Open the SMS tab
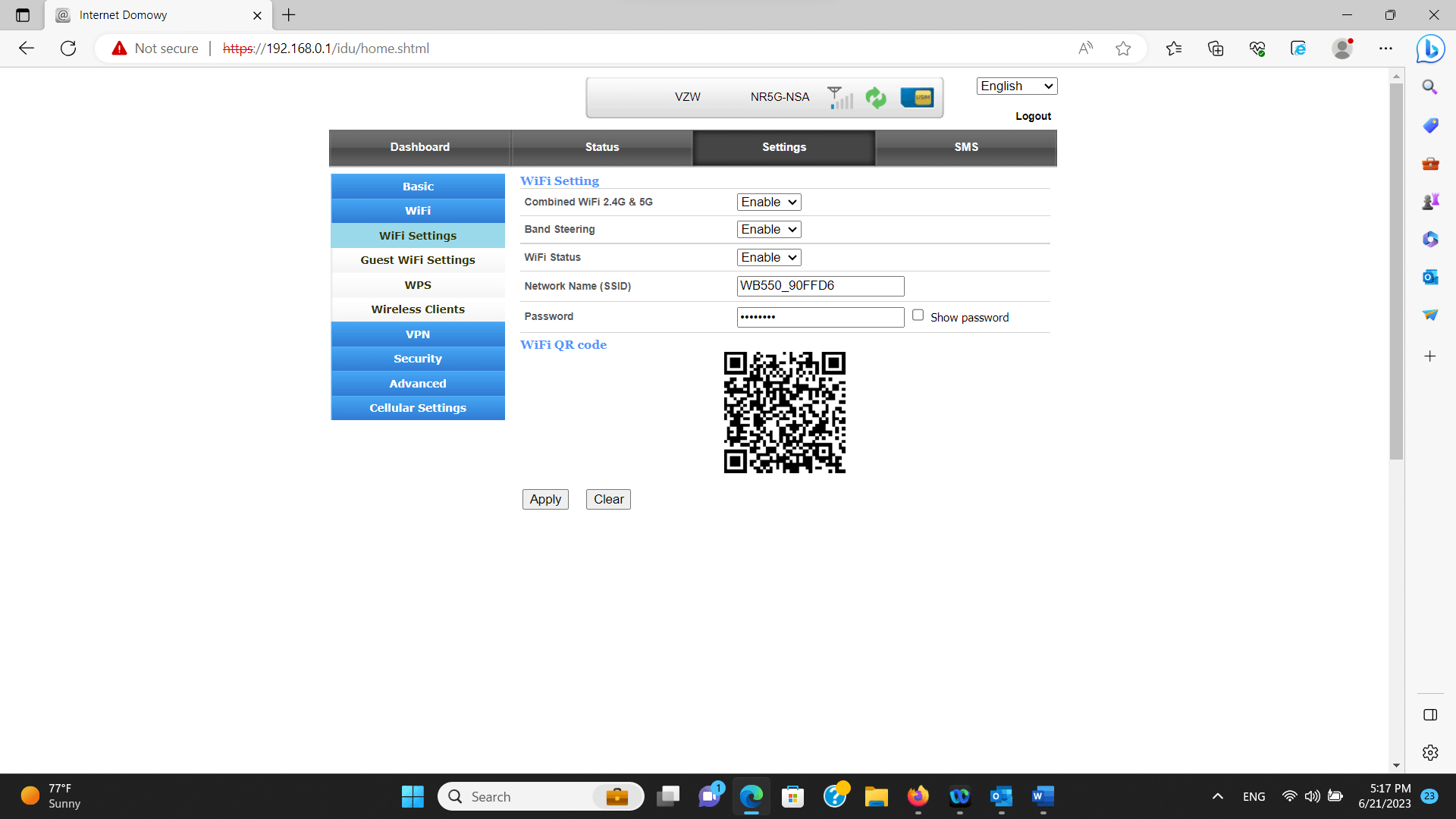Image resolution: width=1456 pixels, height=819 pixels. (965, 147)
